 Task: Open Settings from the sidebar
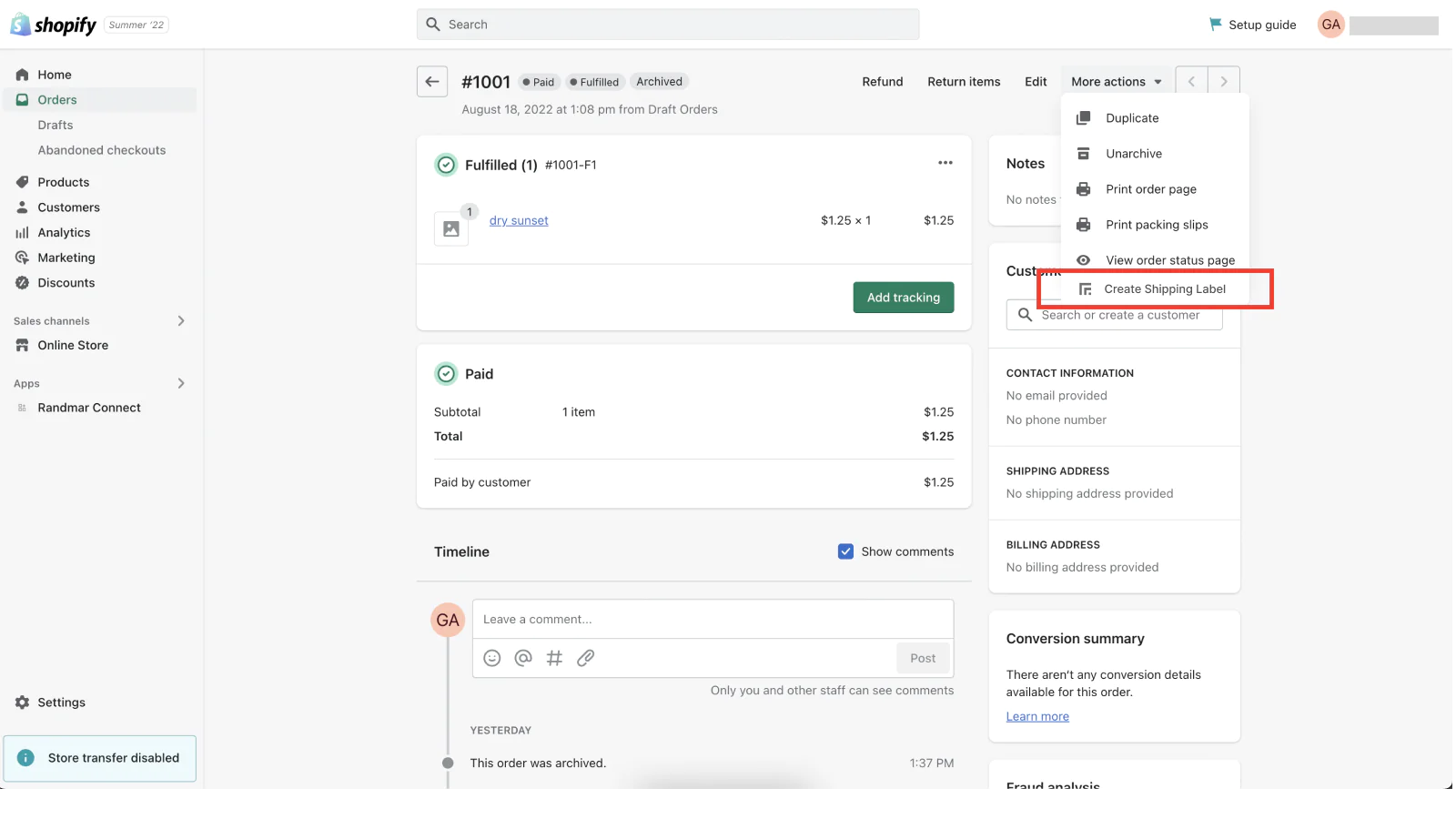(61, 703)
